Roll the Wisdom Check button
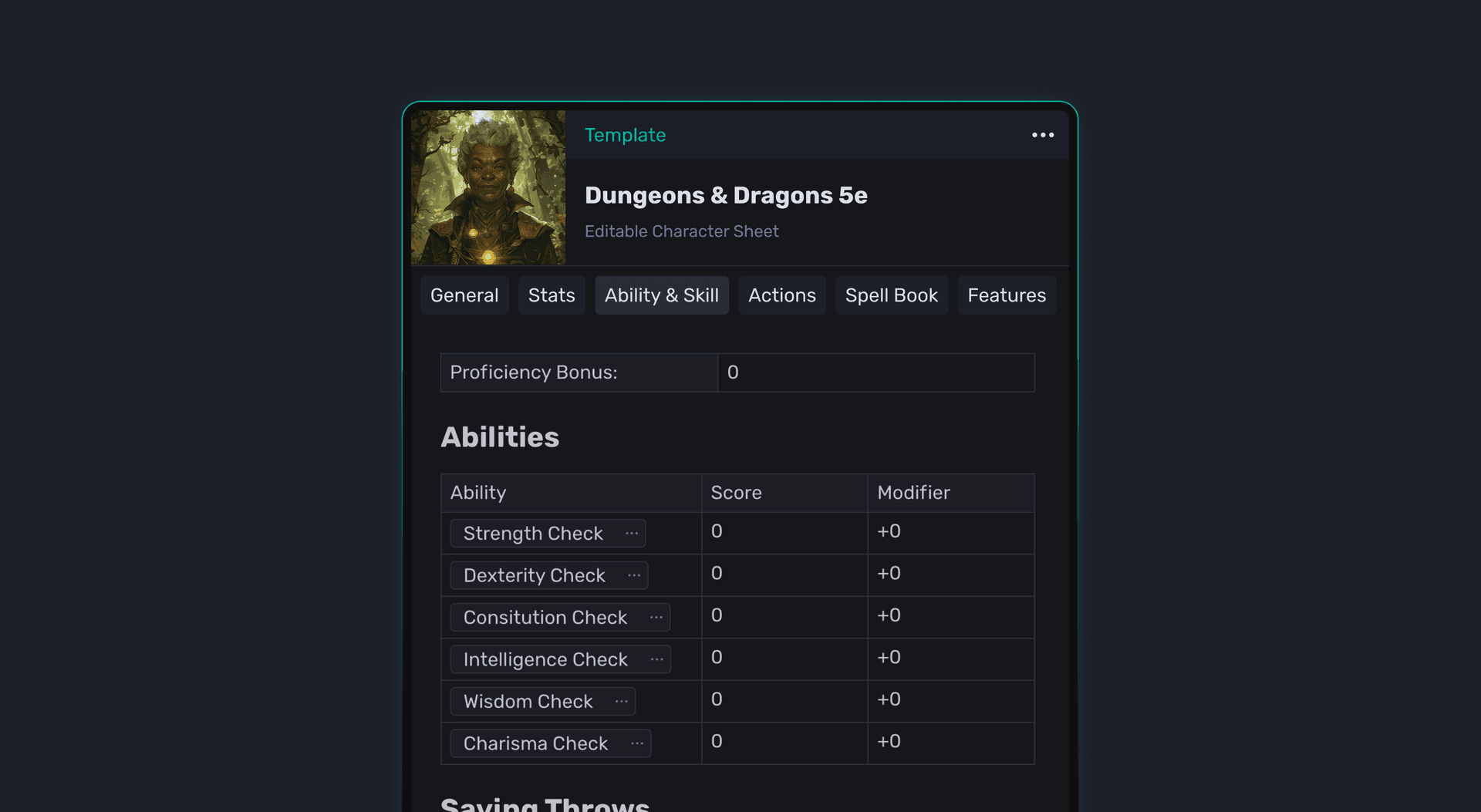 [x=528, y=702]
